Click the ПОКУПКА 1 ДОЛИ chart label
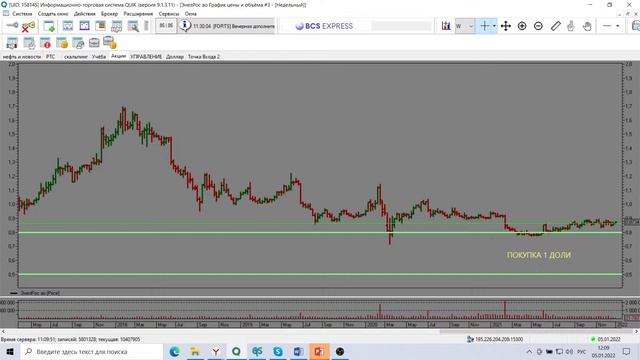Screen dimensions: 640x360 [539, 255]
